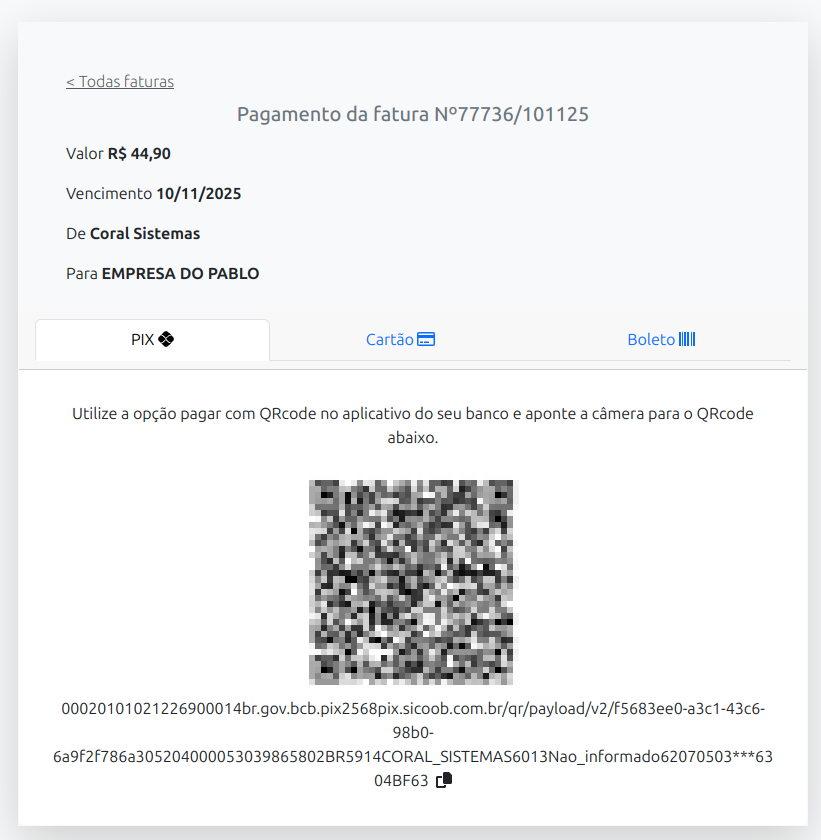The image size is (821, 840).
Task: Click the word abaixo under instructions
Action: (x=413, y=438)
